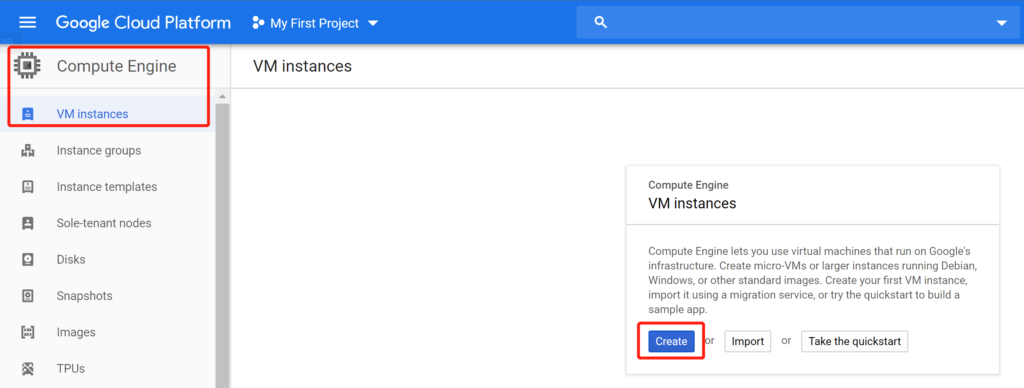Click the Compute Engine chip icon
The image size is (1024, 388).
click(27, 66)
